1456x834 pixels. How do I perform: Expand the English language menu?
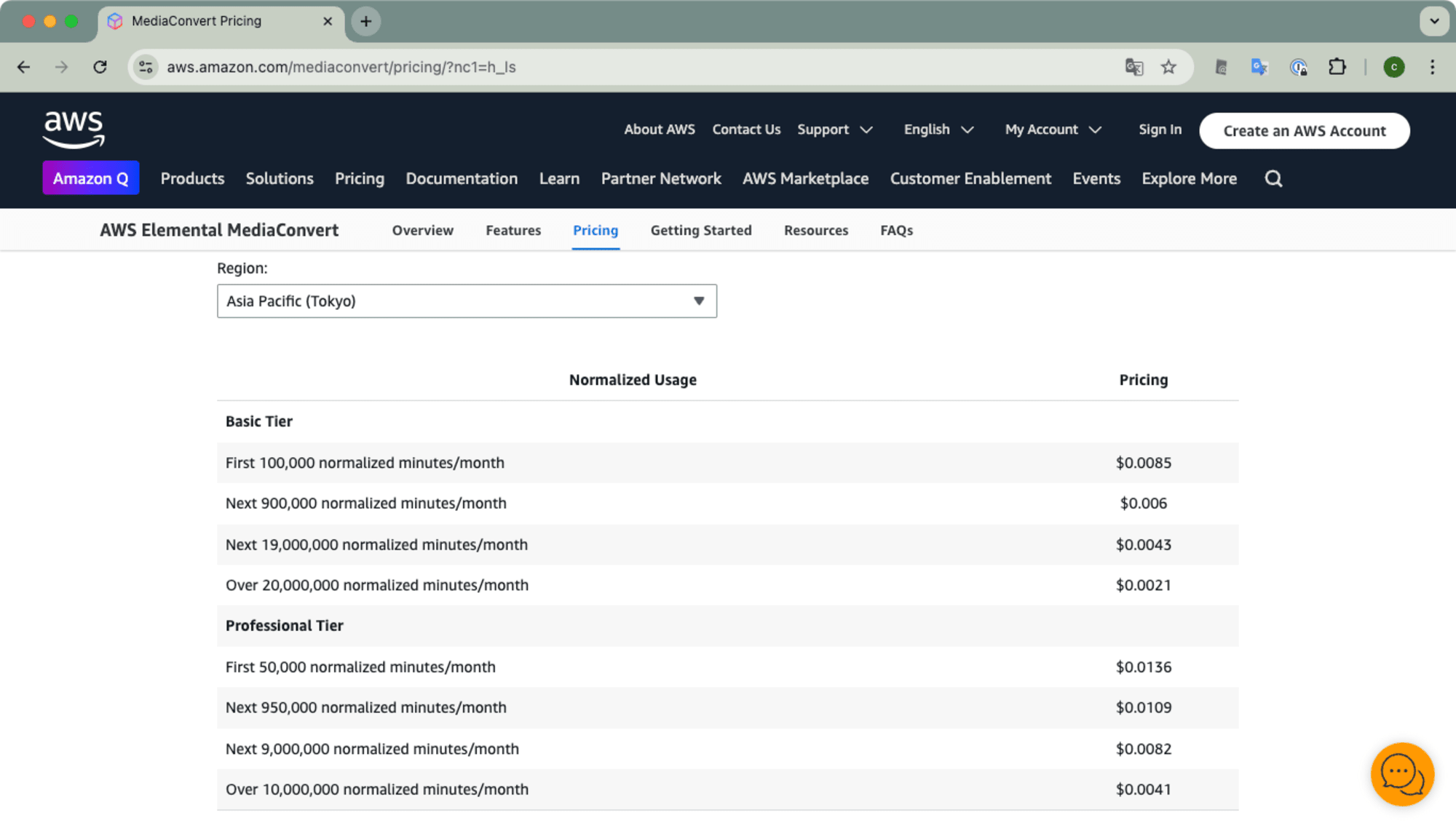pos(938,130)
